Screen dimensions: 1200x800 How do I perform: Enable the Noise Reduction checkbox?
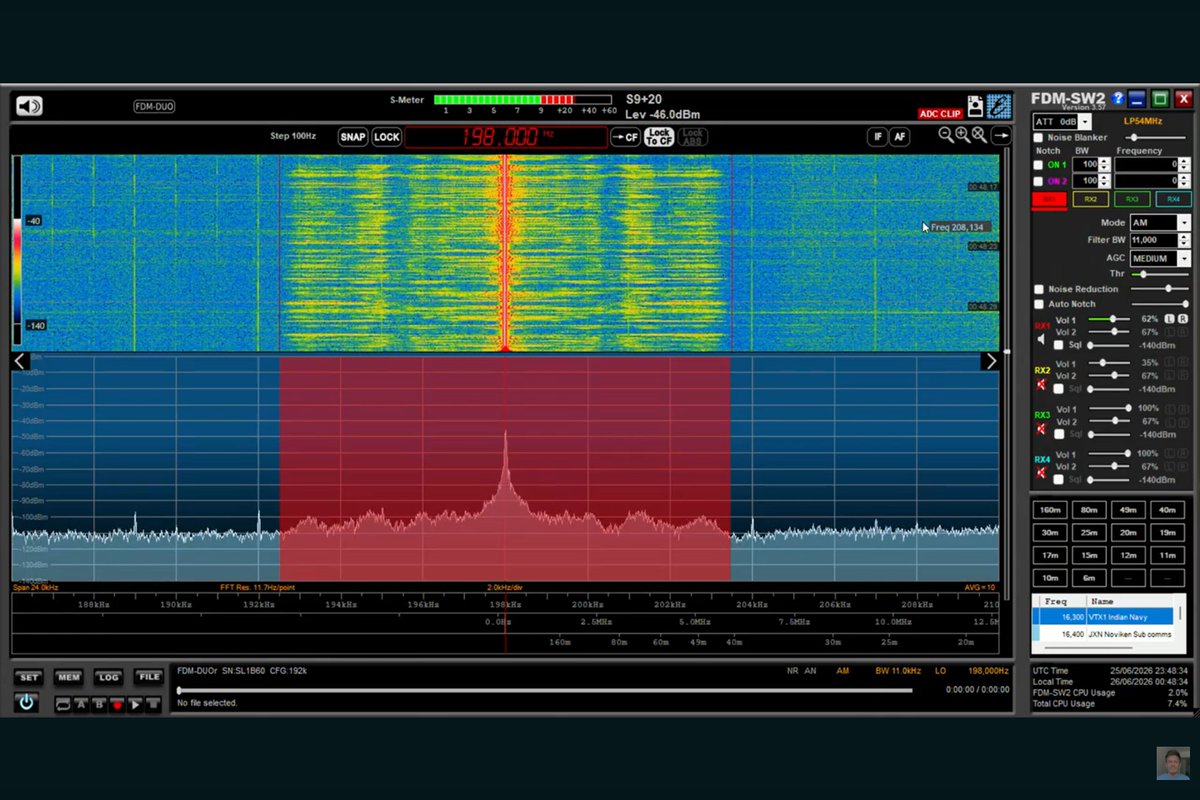[x=1038, y=289]
